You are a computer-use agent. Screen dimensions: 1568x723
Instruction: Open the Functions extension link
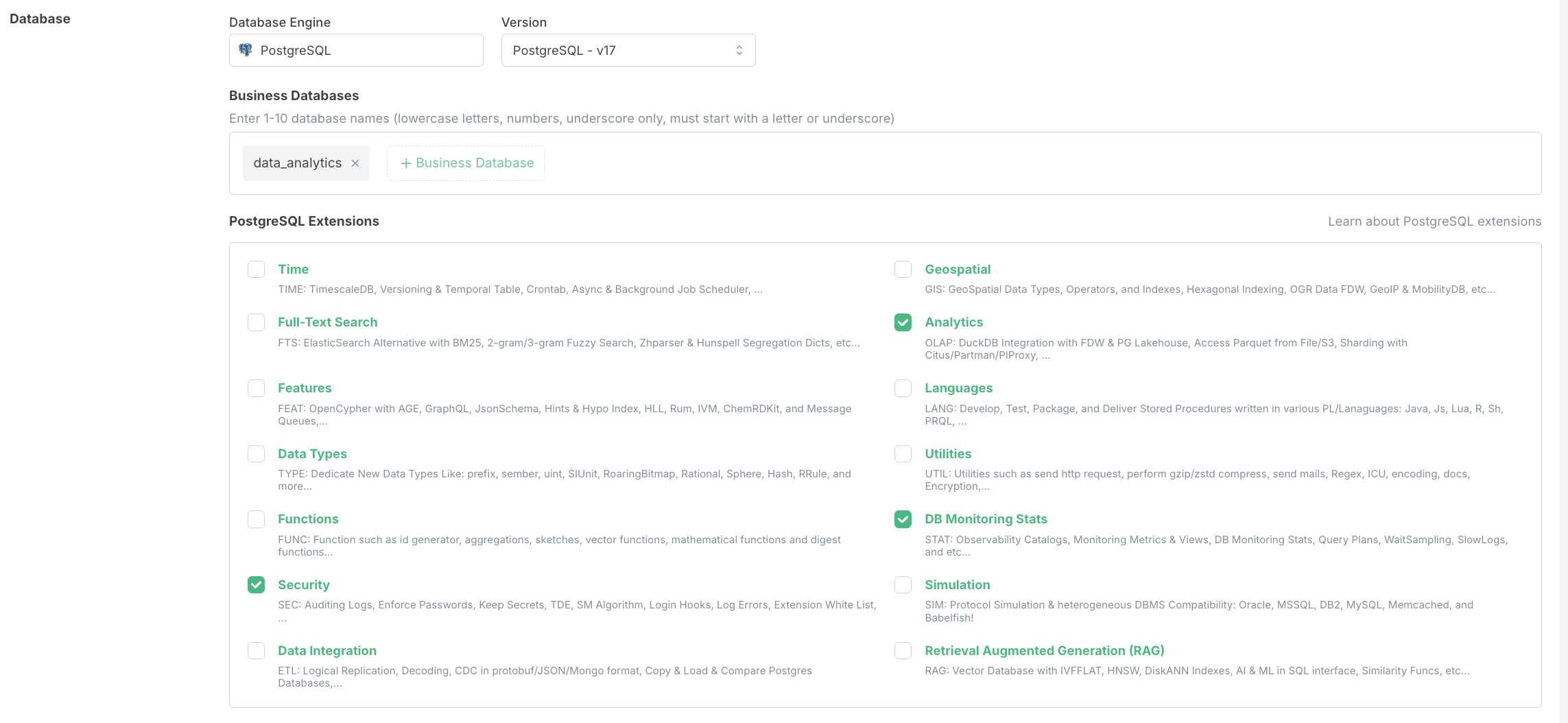(308, 519)
